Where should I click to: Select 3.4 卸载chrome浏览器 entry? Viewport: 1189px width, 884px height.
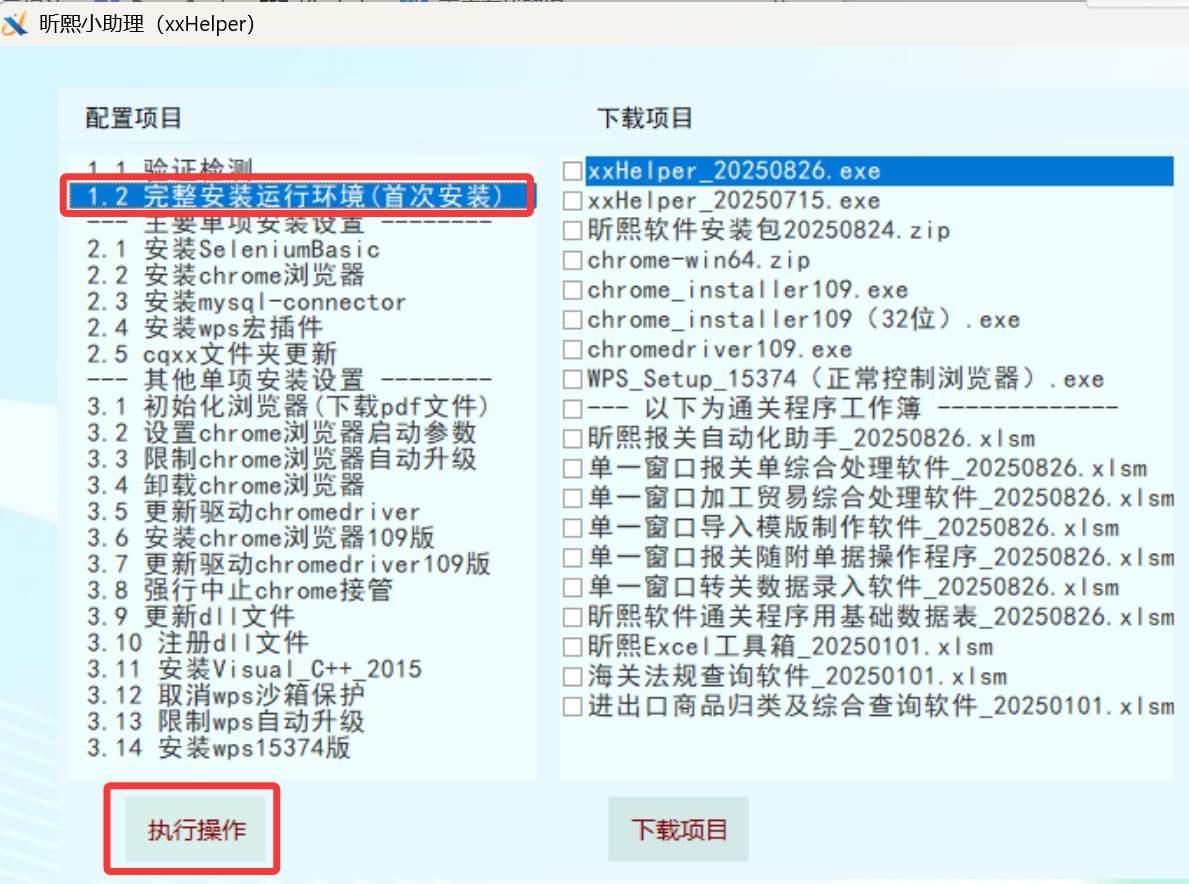pyautogui.click(x=225, y=486)
